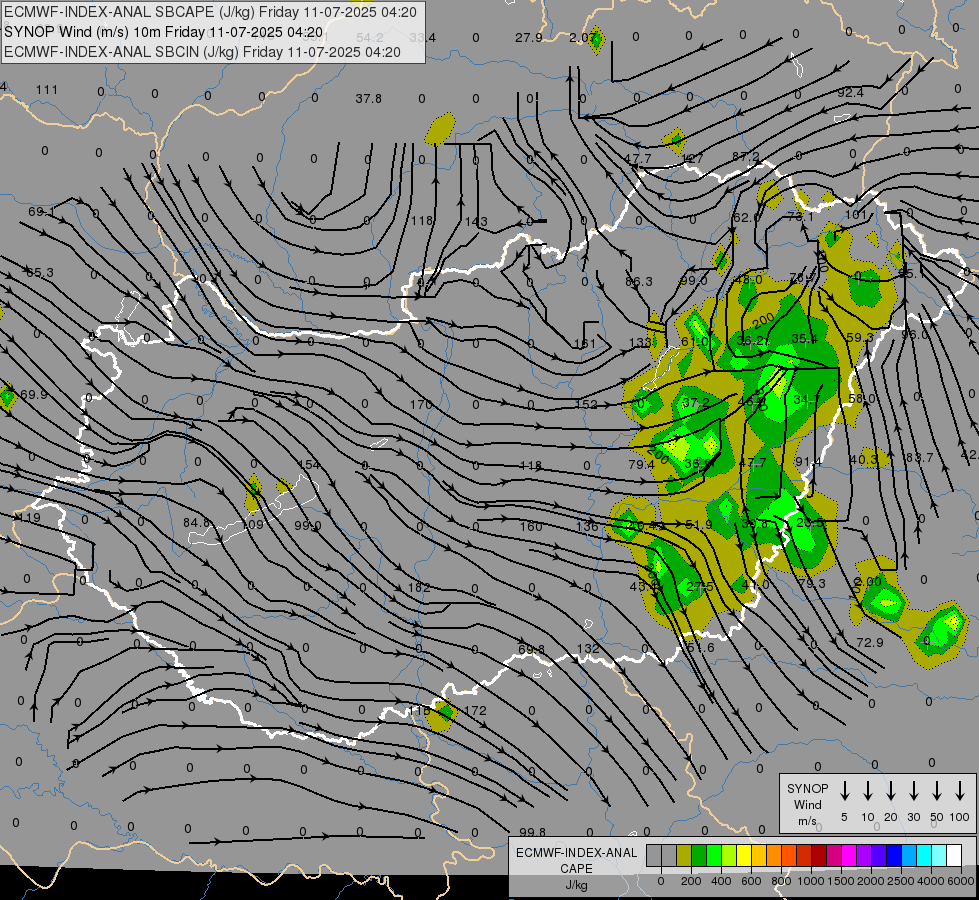Pick the bright magenta swatch left of the 2000 tick
Screen dimensions: 979x900
pyautogui.click(x=849, y=855)
